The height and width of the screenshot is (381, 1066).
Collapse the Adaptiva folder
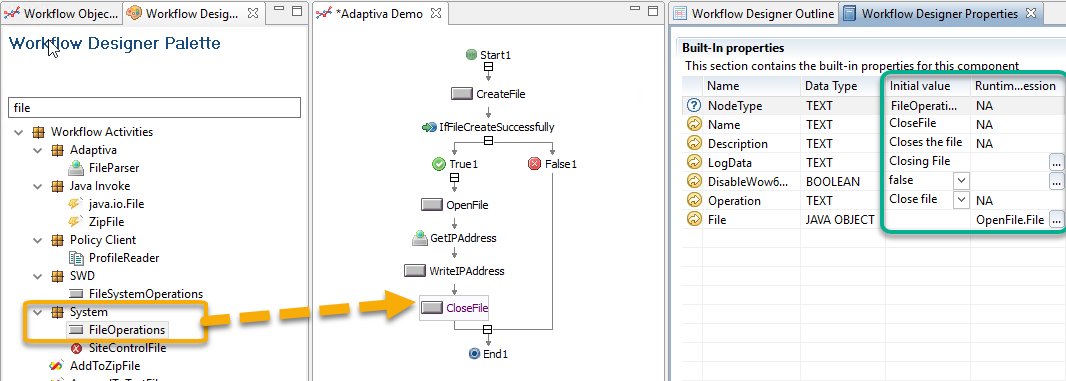pos(38,150)
